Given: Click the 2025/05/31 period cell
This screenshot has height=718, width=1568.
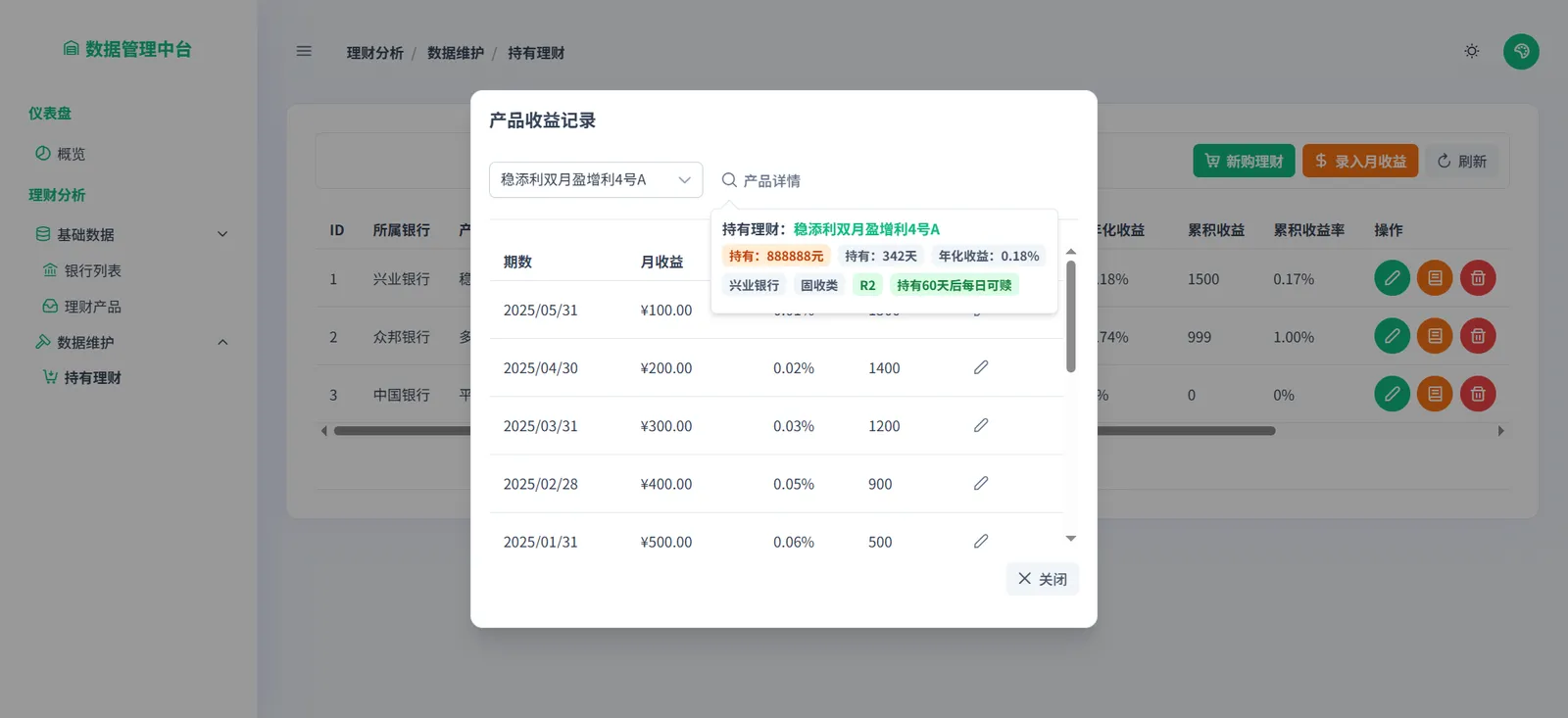Looking at the screenshot, I should 541,311.
